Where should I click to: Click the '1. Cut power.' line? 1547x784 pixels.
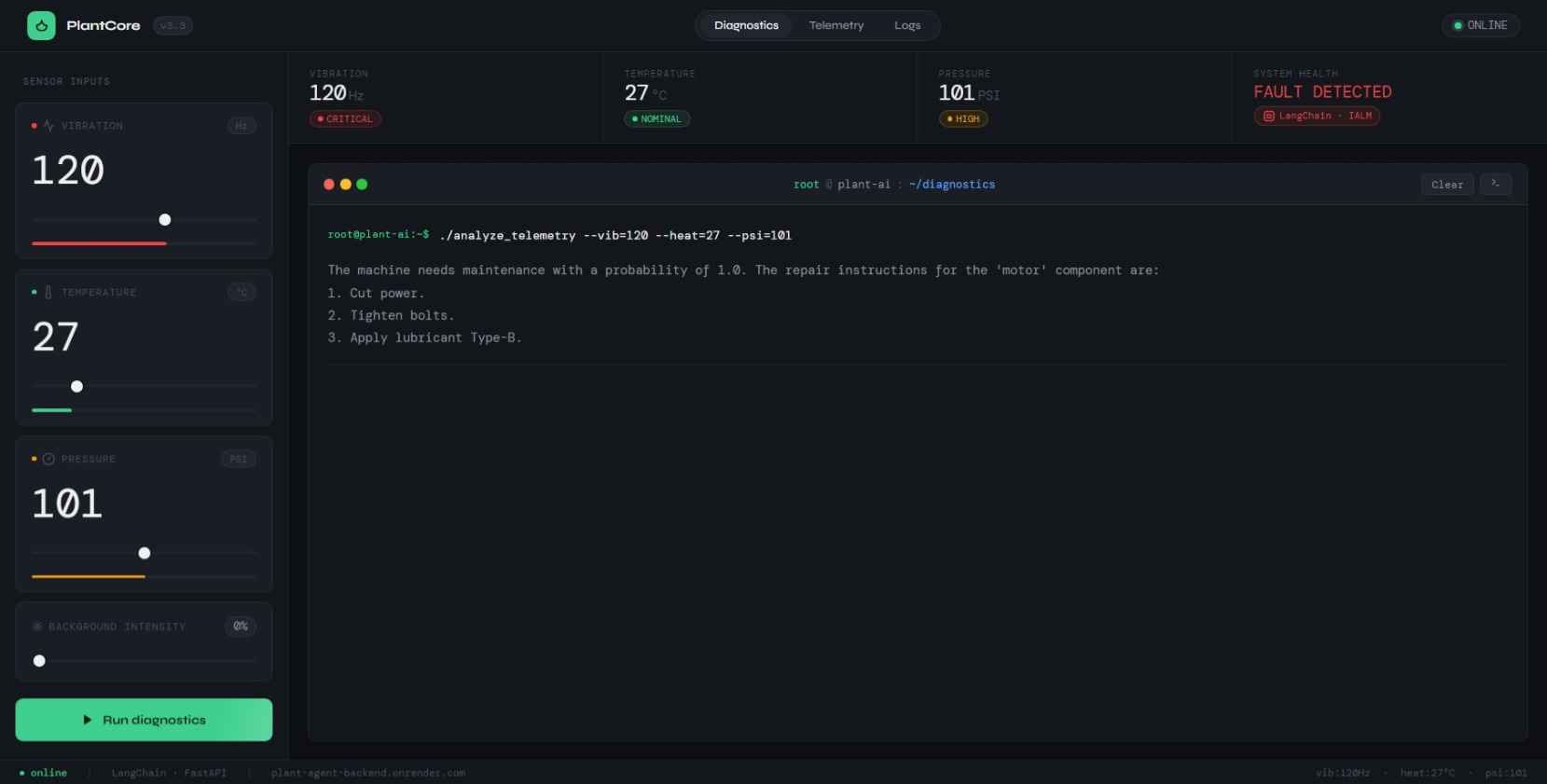tap(376, 294)
